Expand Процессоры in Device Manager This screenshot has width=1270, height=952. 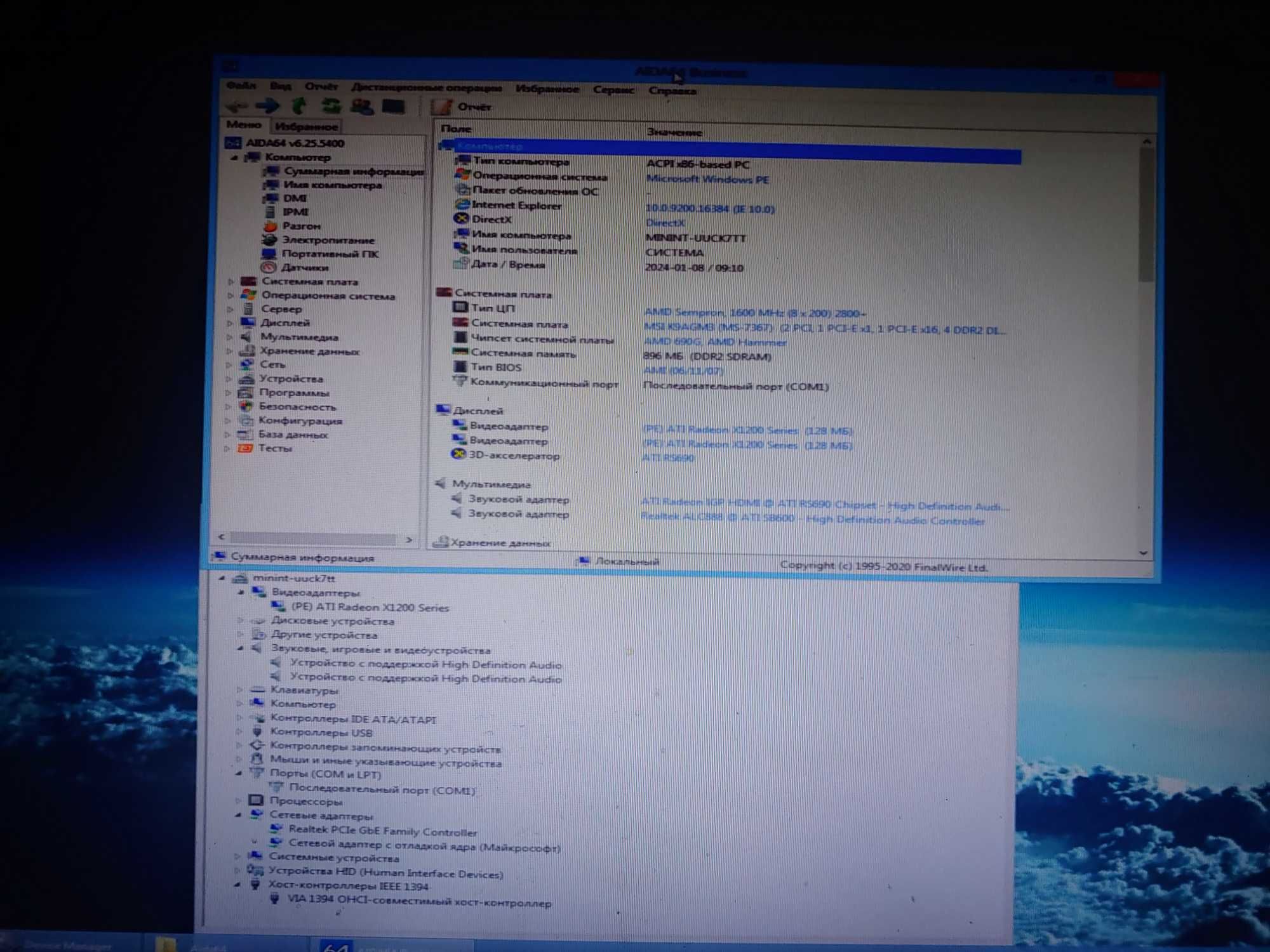point(238,801)
